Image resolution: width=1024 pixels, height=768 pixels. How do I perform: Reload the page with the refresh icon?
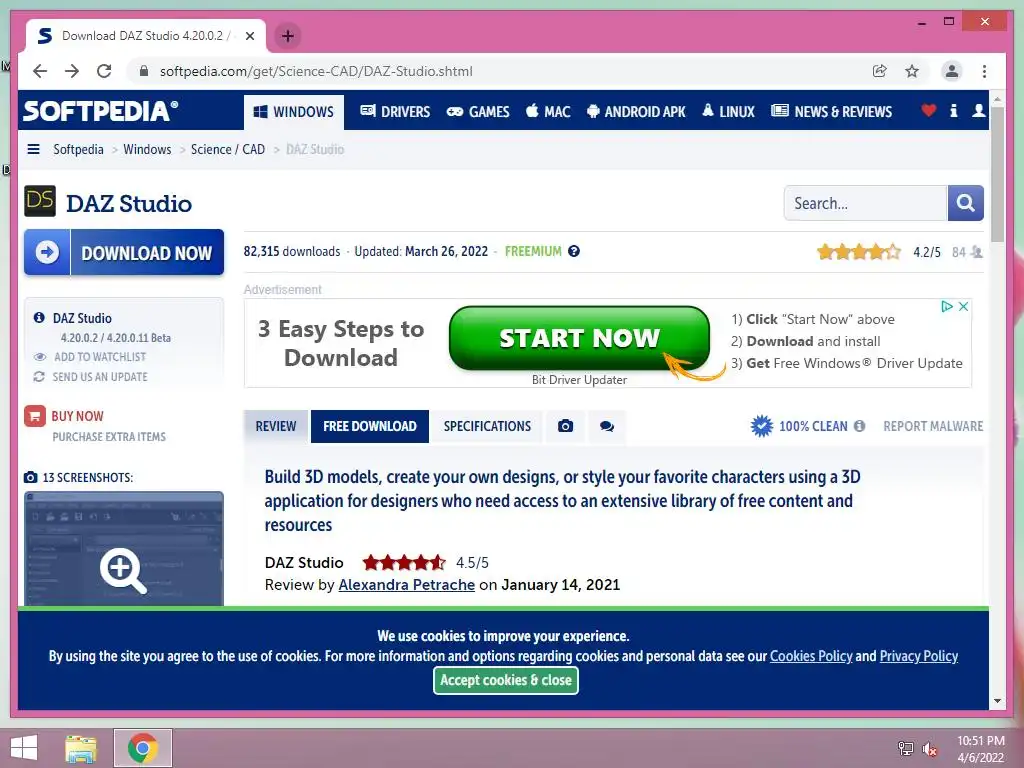click(x=104, y=71)
